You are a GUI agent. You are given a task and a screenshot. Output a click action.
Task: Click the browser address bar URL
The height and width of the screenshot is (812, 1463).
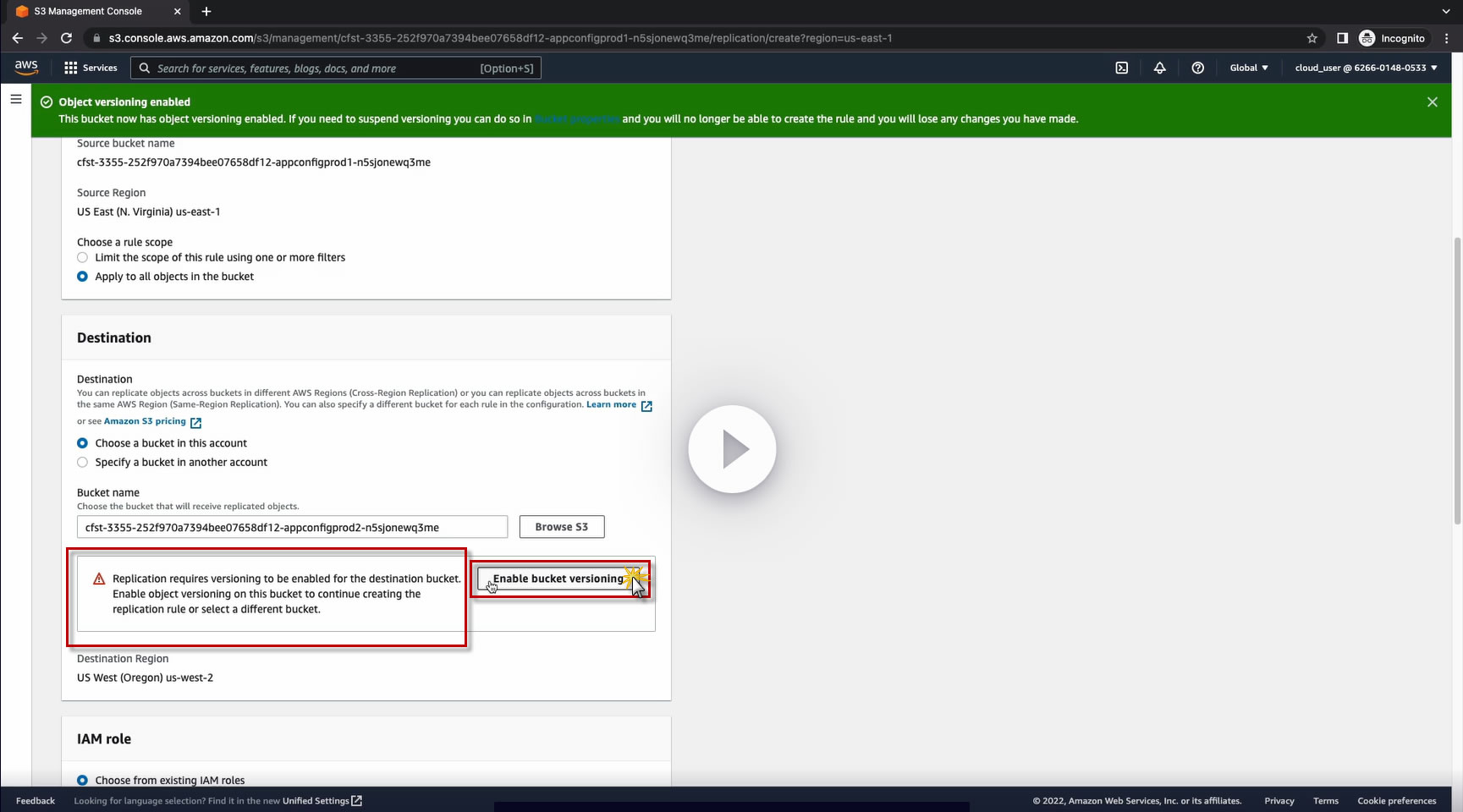(500, 38)
